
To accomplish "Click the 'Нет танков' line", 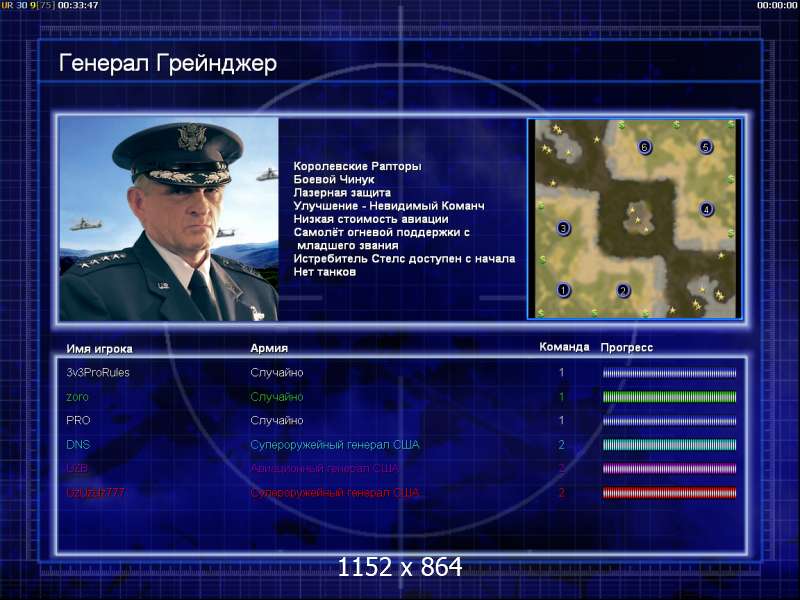I will click(324, 272).
